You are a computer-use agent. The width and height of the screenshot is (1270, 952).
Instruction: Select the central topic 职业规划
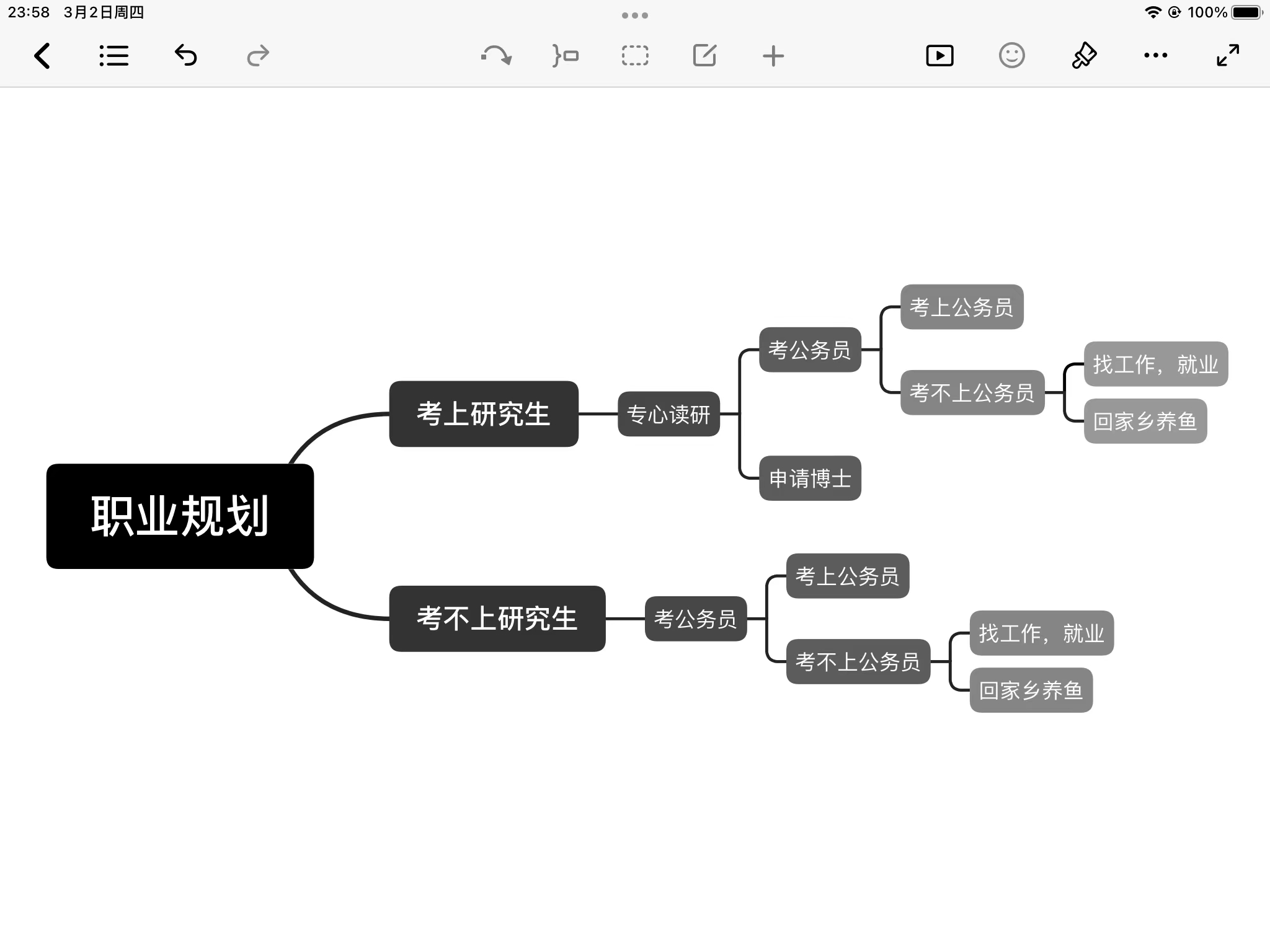(x=180, y=516)
